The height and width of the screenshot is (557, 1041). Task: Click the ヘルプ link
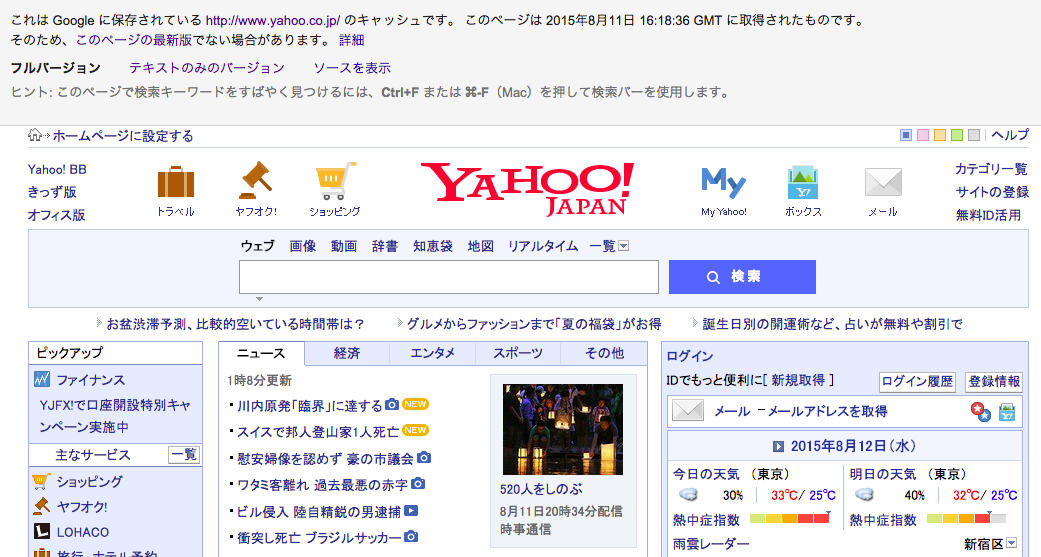[x=1010, y=135]
